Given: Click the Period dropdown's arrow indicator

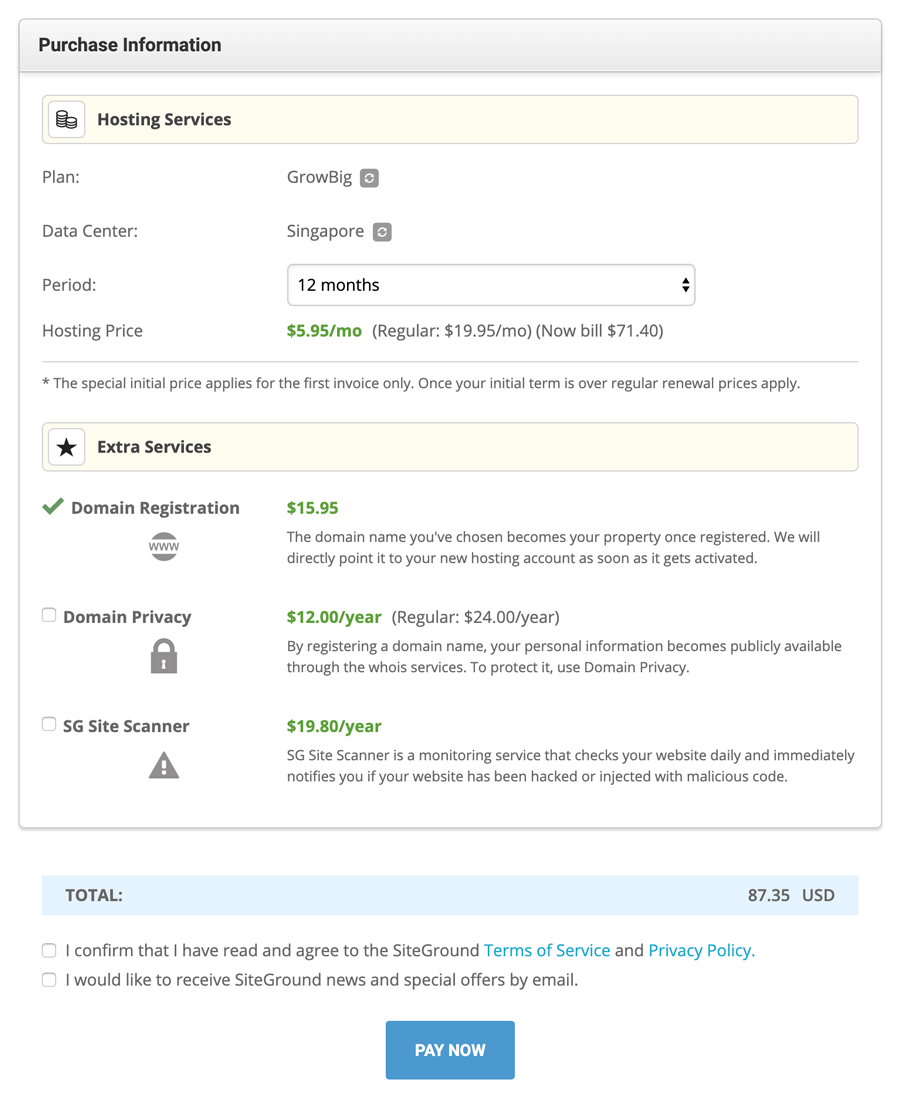Looking at the screenshot, I should pyautogui.click(x=685, y=285).
